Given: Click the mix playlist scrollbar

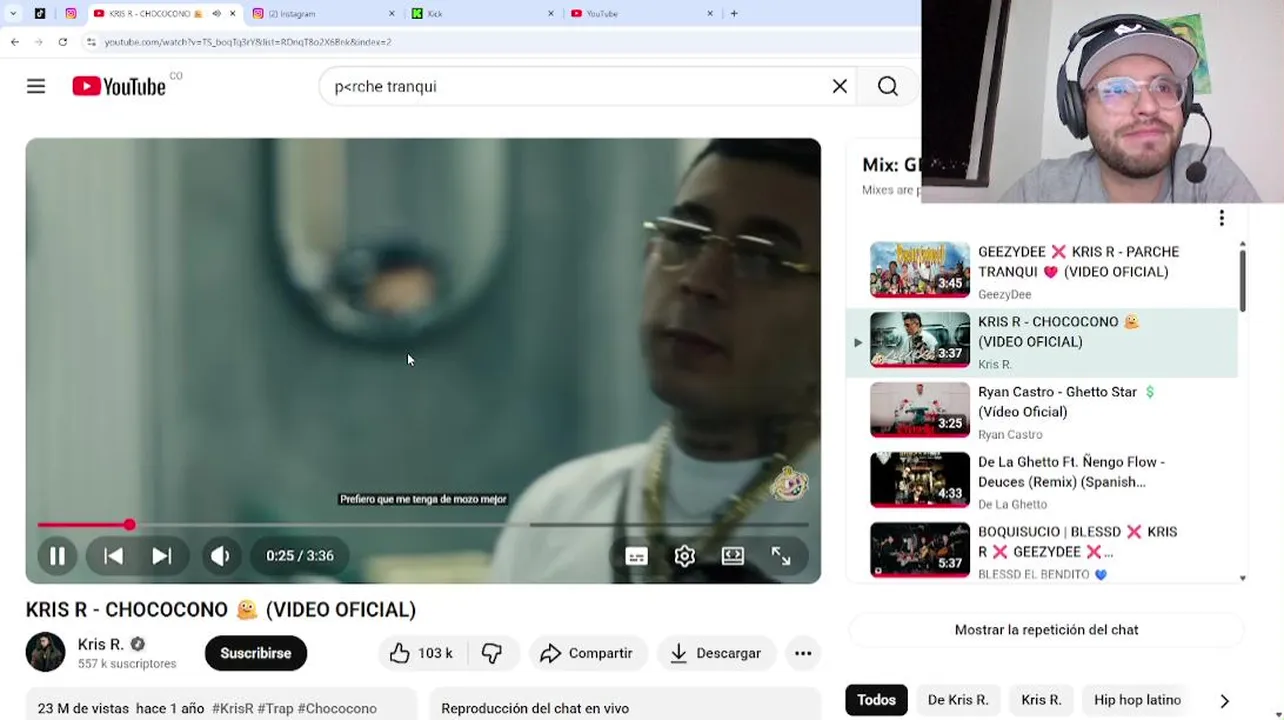Looking at the screenshot, I should (1243, 280).
